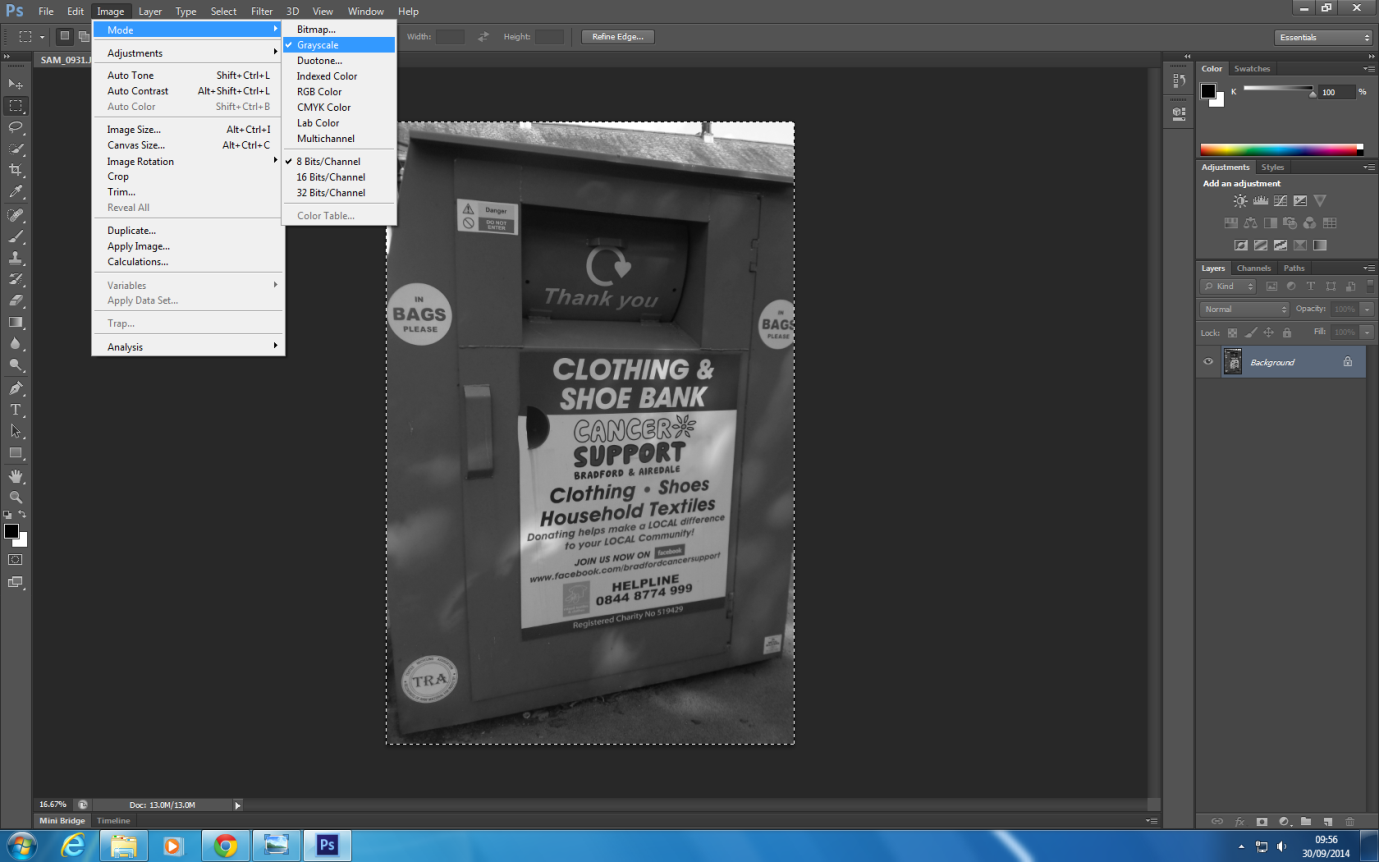Expand the Analysis submenu
This screenshot has width=1379, height=862.
pyautogui.click(x=188, y=347)
